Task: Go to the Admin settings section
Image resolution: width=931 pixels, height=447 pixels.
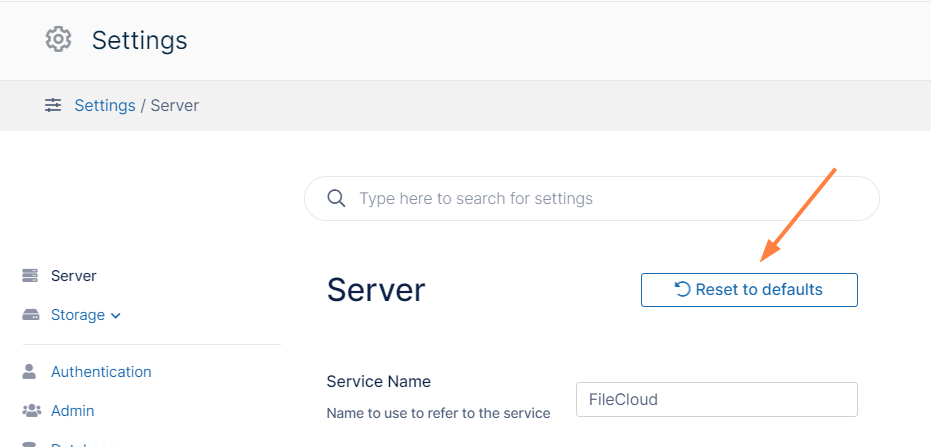Action: pyautogui.click(x=73, y=411)
